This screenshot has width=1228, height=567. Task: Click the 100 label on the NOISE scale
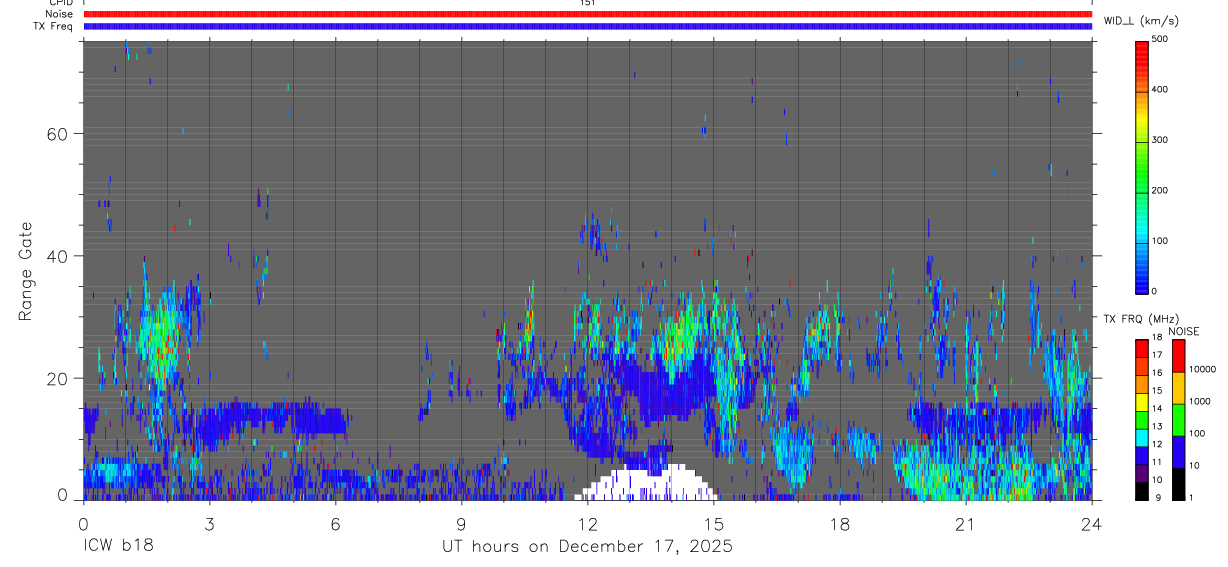(x=1198, y=433)
